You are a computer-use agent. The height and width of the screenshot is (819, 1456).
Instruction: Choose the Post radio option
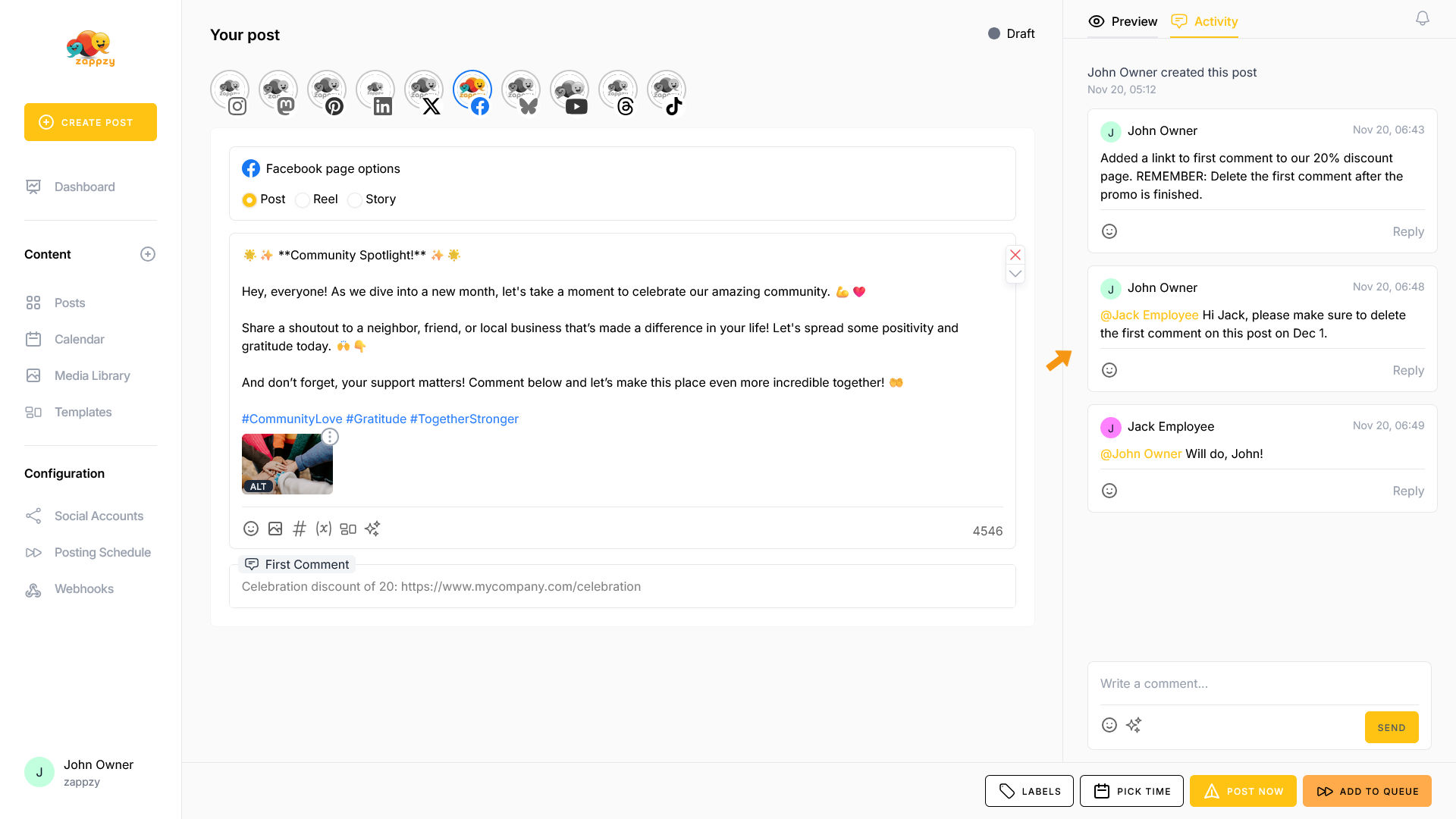[249, 200]
